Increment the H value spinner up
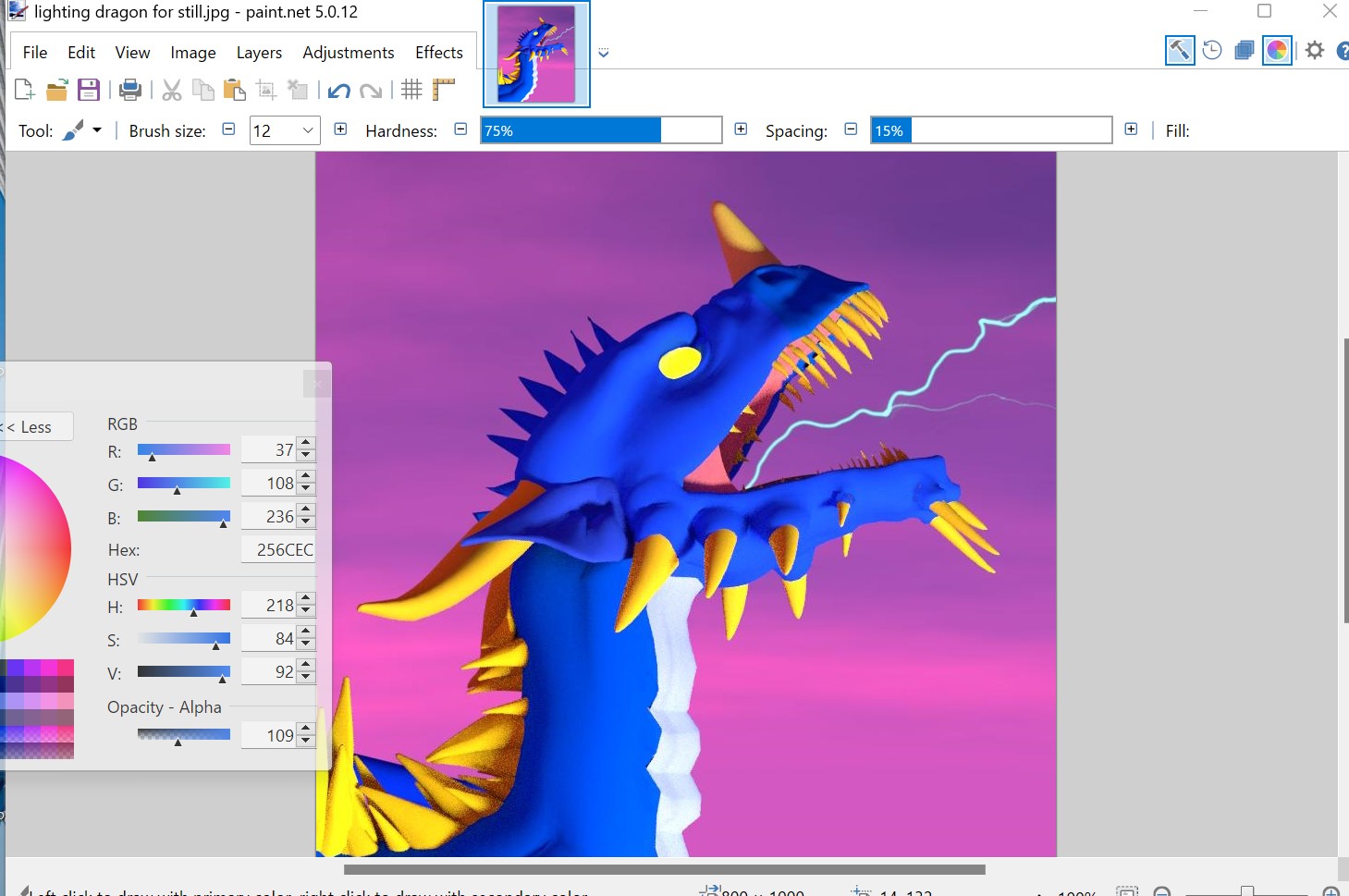This screenshot has height=896, width=1349. 306,599
